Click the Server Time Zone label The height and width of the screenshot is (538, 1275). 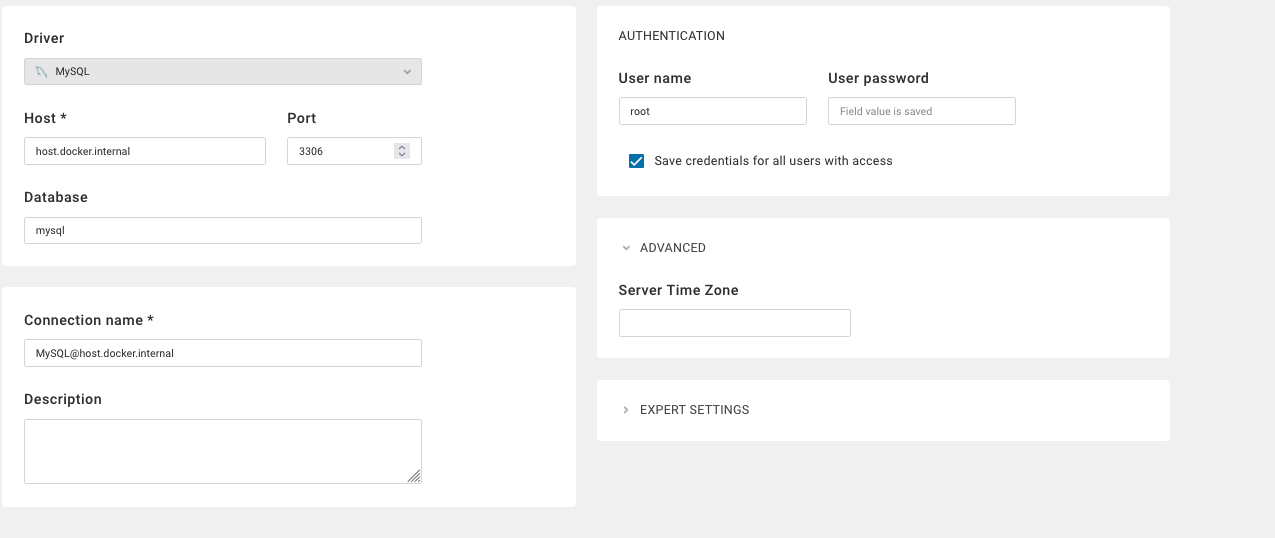tap(679, 290)
